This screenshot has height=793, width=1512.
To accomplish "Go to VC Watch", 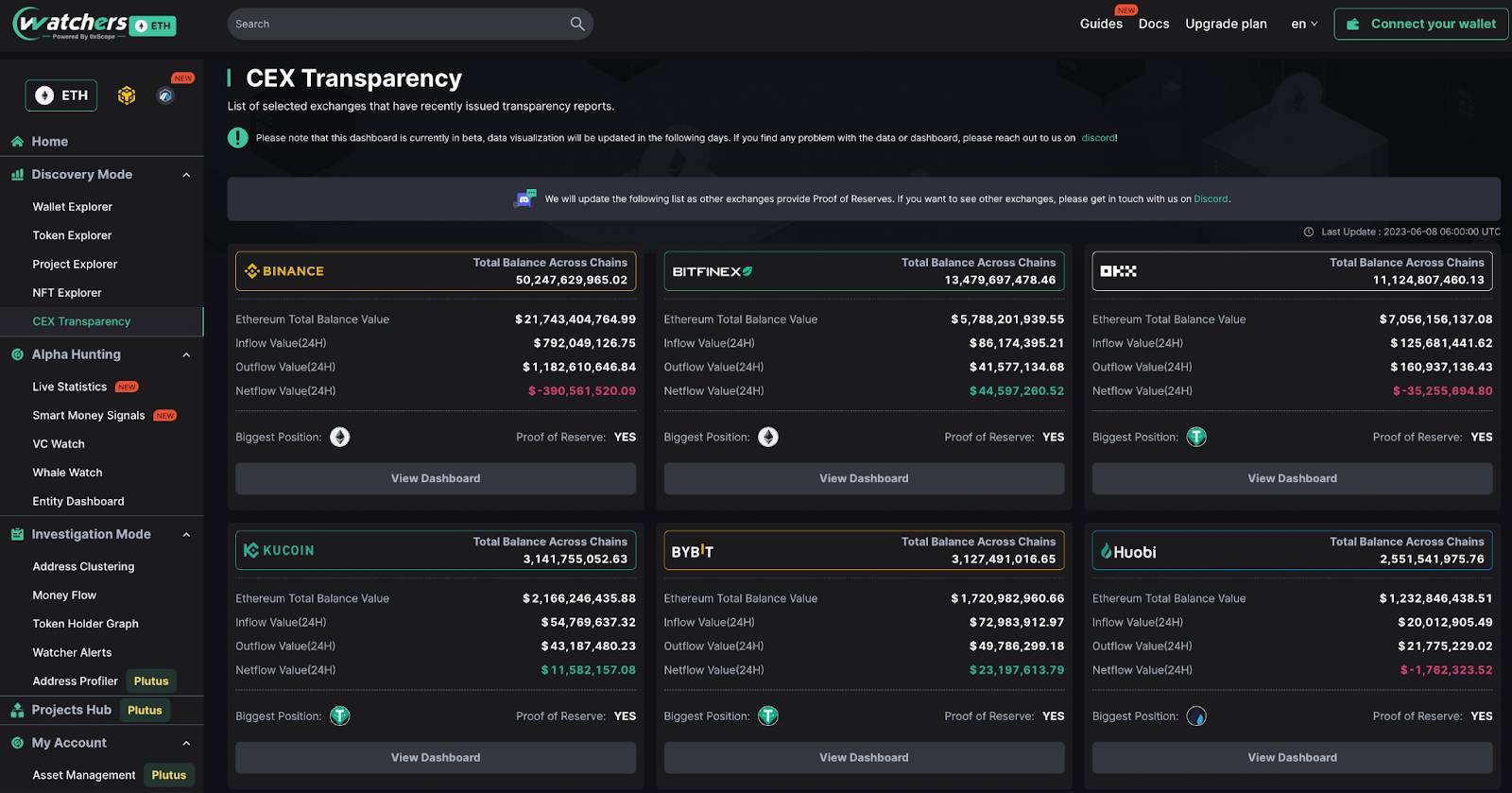I will coord(59,444).
